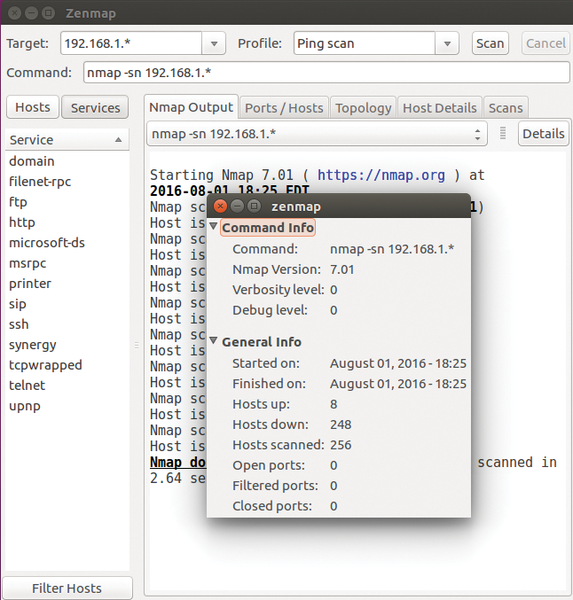Image resolution: width=573 pixels, height=600 pixels.
Task: Click the Command field at the top
Action: click(326, 73)
